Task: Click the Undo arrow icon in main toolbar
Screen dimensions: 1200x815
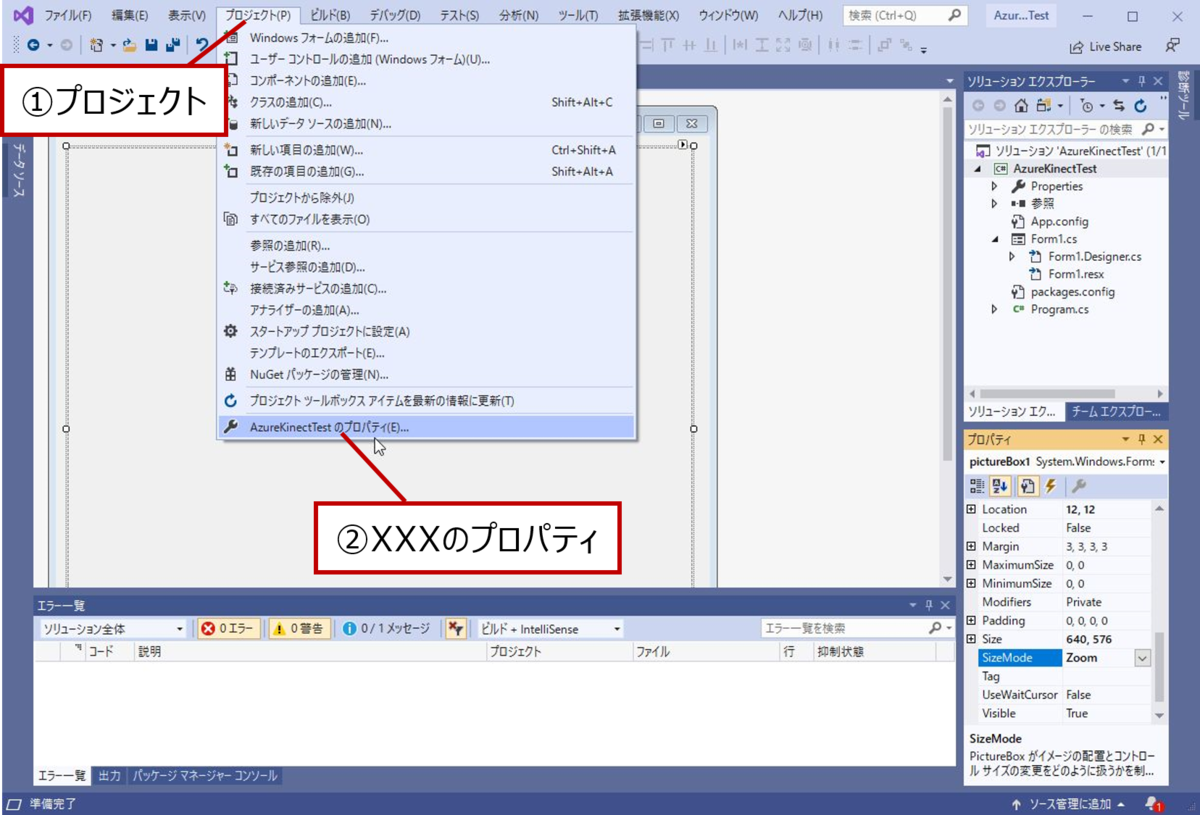Action: pos(202,45)
